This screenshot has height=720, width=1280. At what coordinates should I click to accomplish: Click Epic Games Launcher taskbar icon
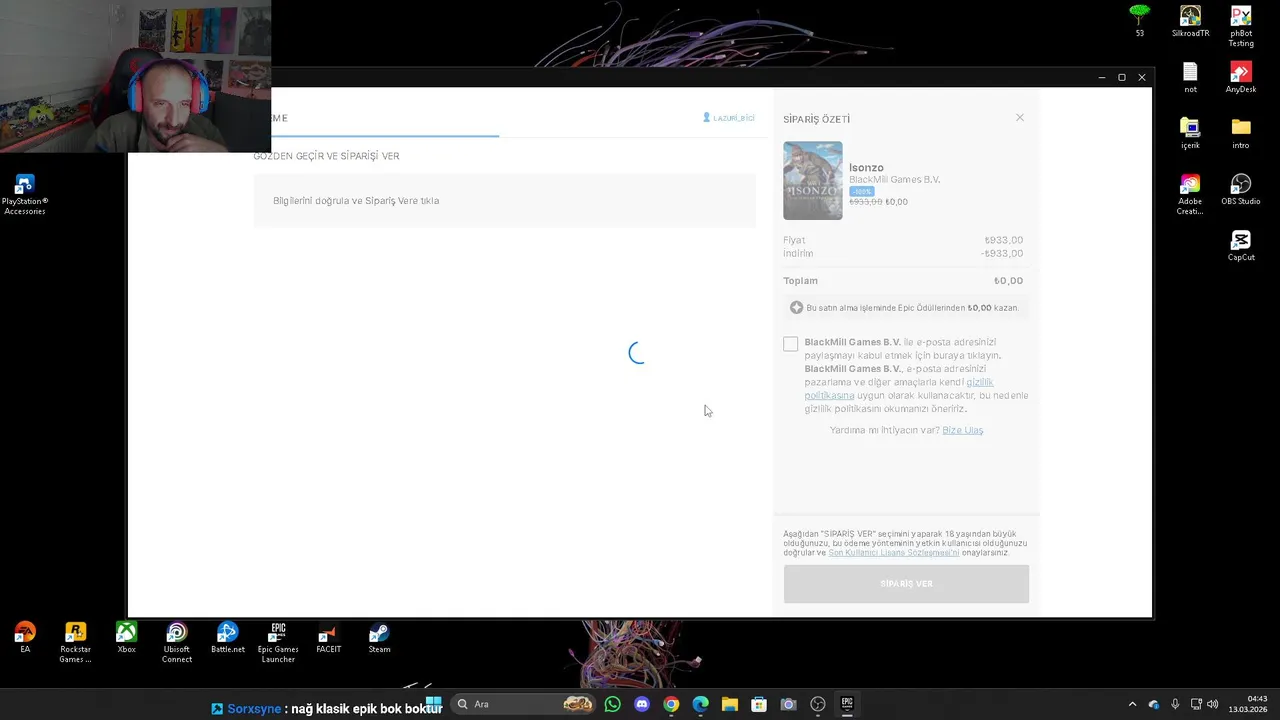(x=847, y=704)
